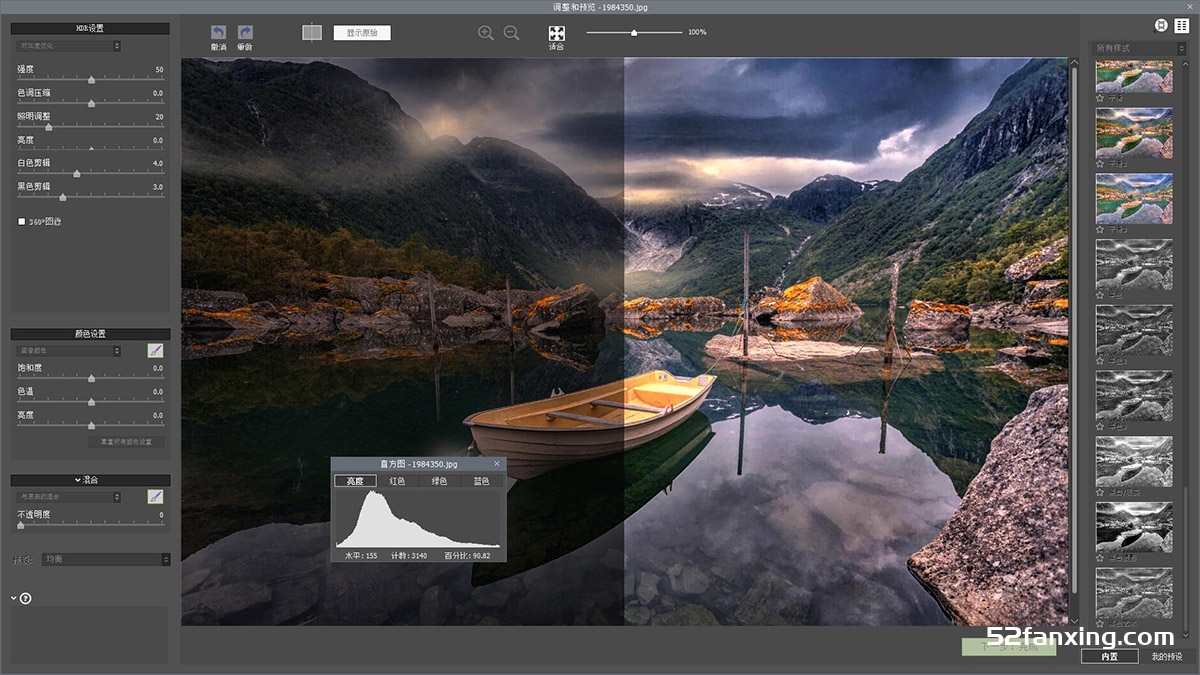Favorite the topmost preset using its star
1200x675 pixels.
point(1100,98)
